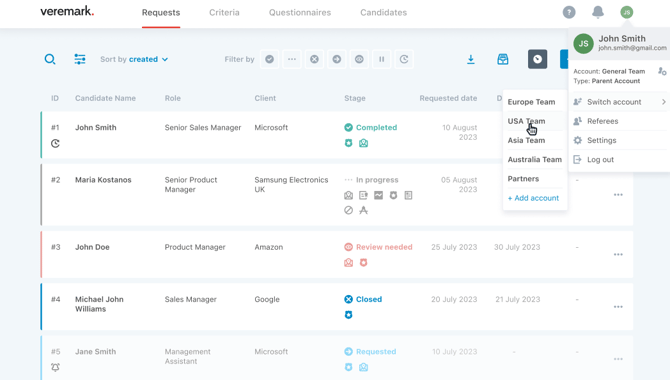Toggle the In progress dots filter
Image resolution: width=670 pixels, height=380 pixels.
coord(292,59)
